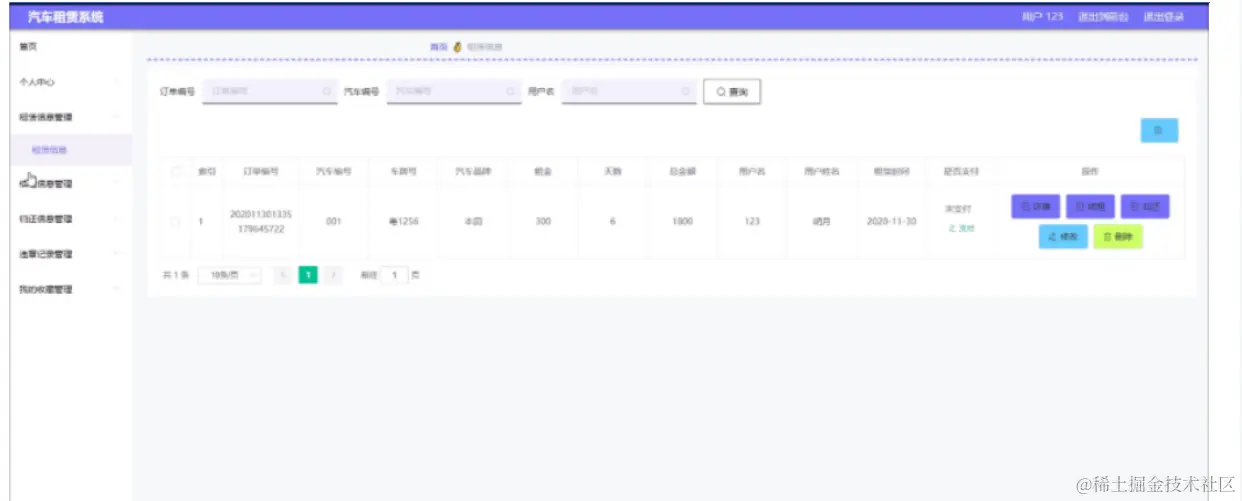Click the 支付 link under 未支付
The width and height of the screenshot is (1242, 501).
point(960,229)
